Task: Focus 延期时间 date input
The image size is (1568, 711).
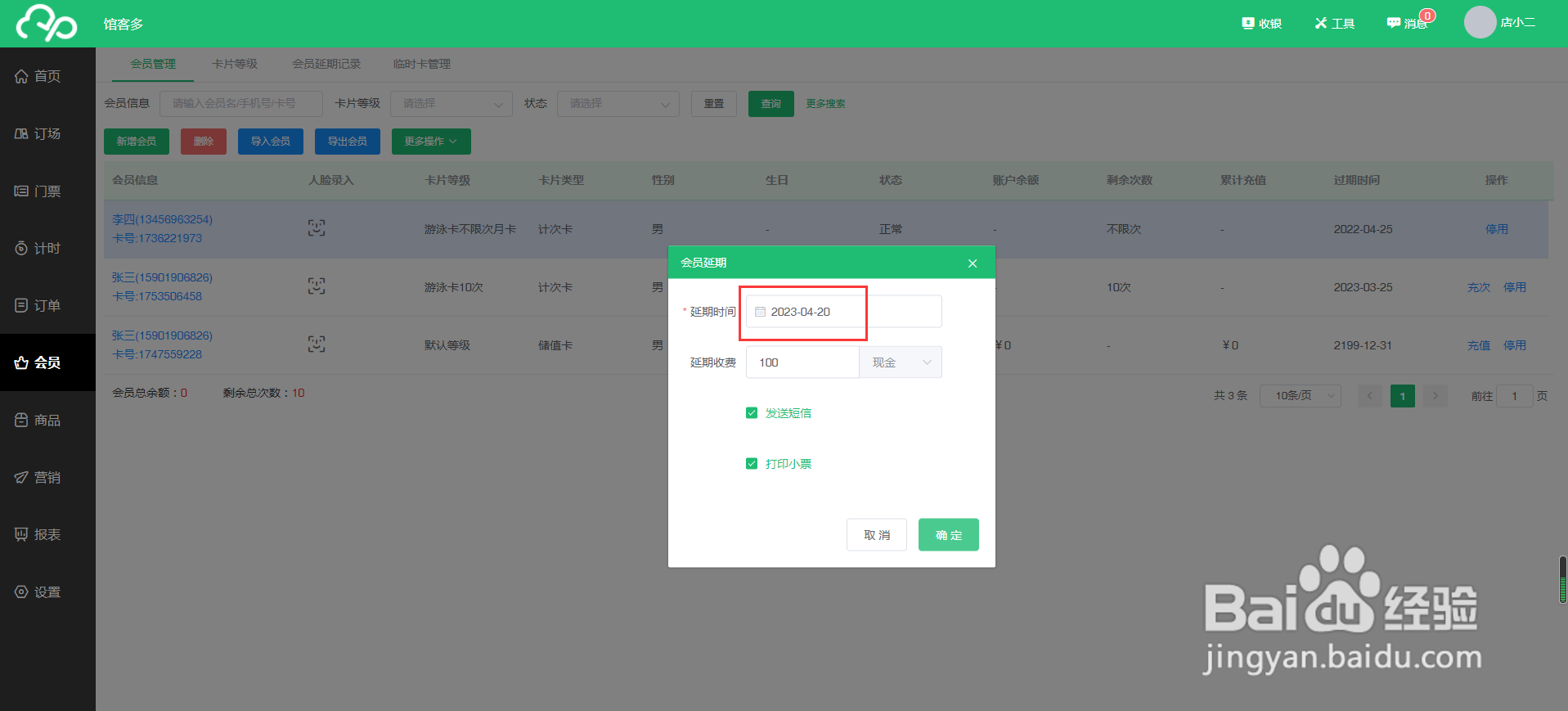Action: [x=844, y=312]
